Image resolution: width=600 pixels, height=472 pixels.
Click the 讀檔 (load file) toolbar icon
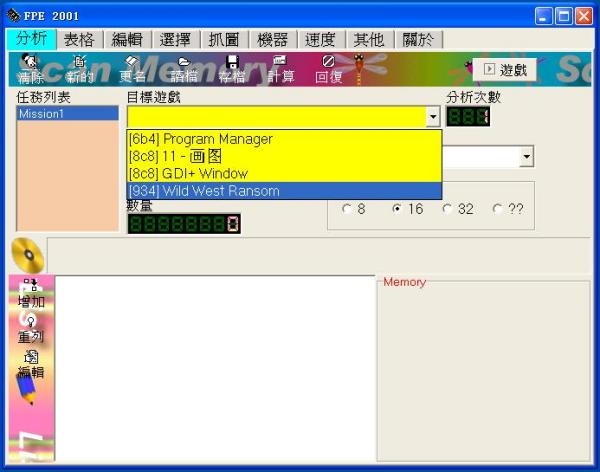point(184,69)
